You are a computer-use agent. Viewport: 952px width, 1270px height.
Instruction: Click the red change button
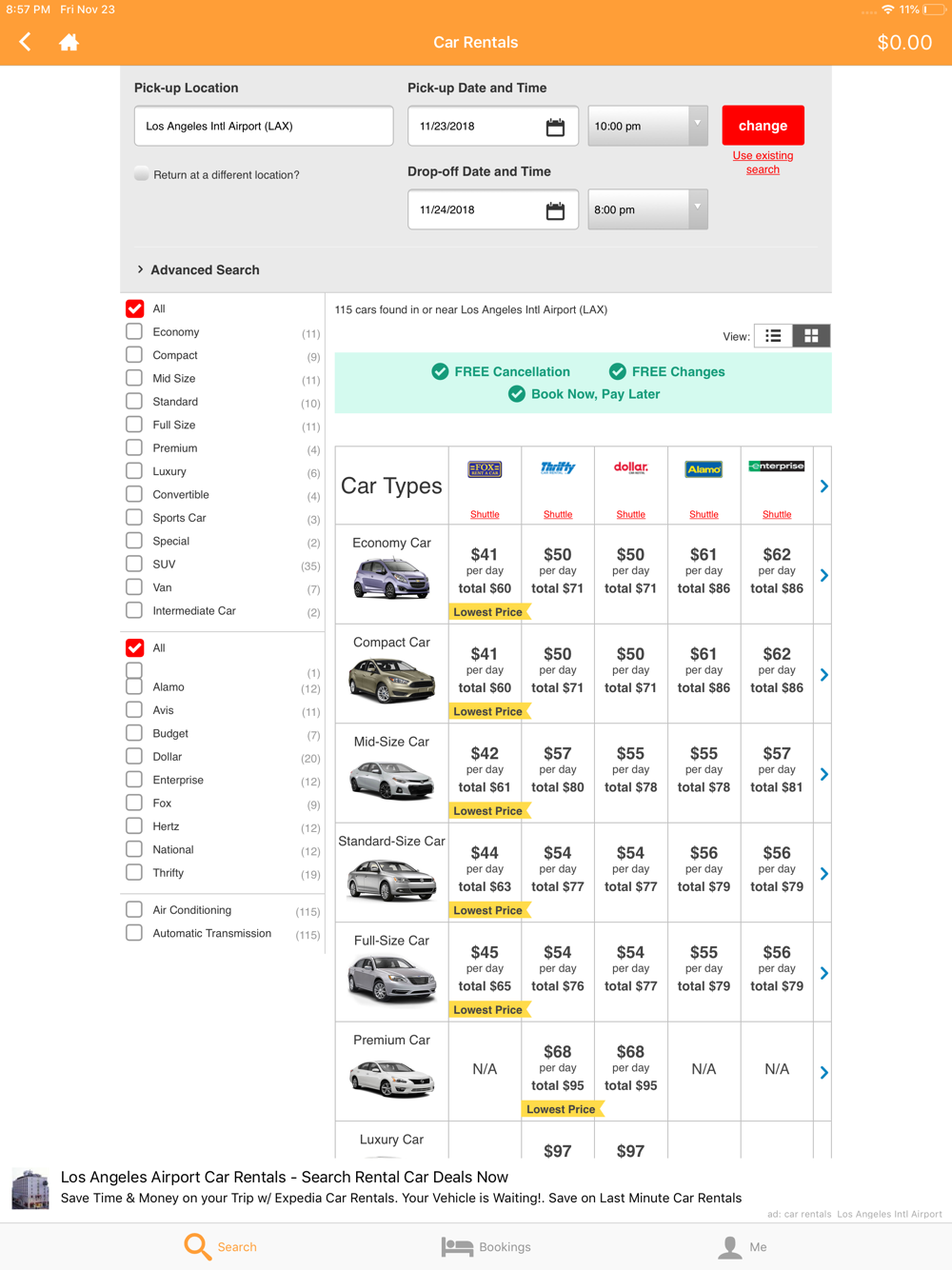pos(763,126)
